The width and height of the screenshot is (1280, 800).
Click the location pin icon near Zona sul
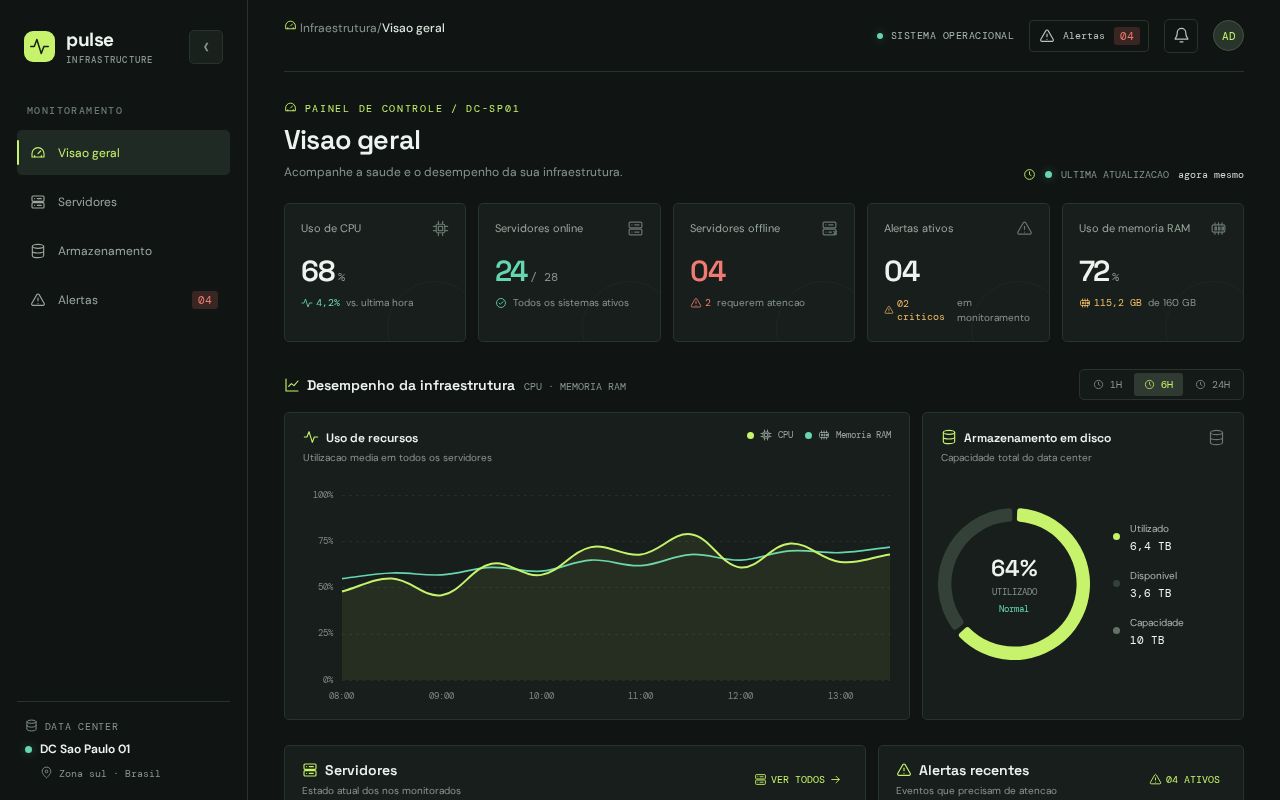(x=46, y=773)
